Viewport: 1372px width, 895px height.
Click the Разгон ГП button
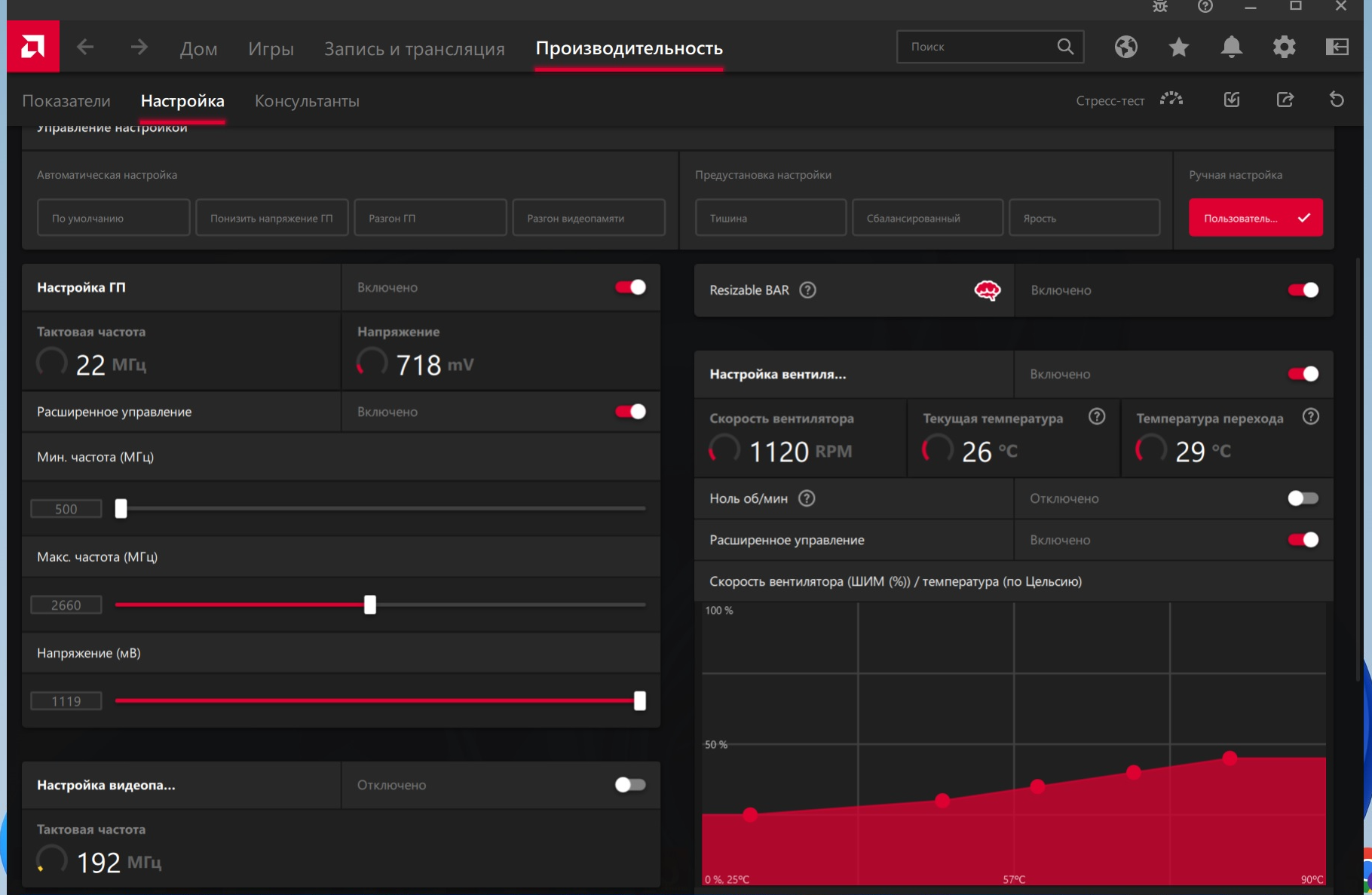430,218
